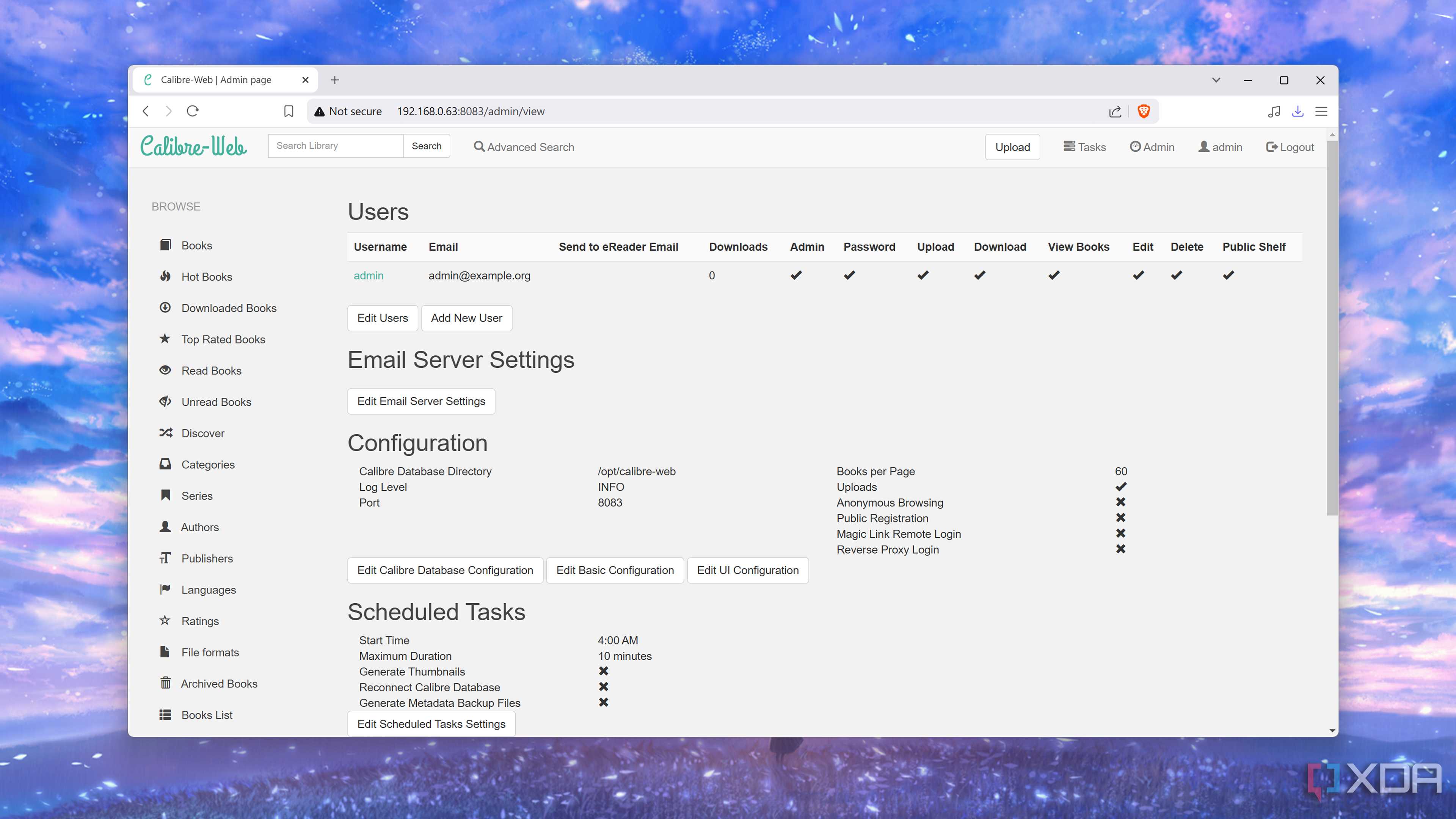Click the File formats document icon
Image resolution: width=1456 pixels, height=819 pixels.
click(x=165, y=652)
